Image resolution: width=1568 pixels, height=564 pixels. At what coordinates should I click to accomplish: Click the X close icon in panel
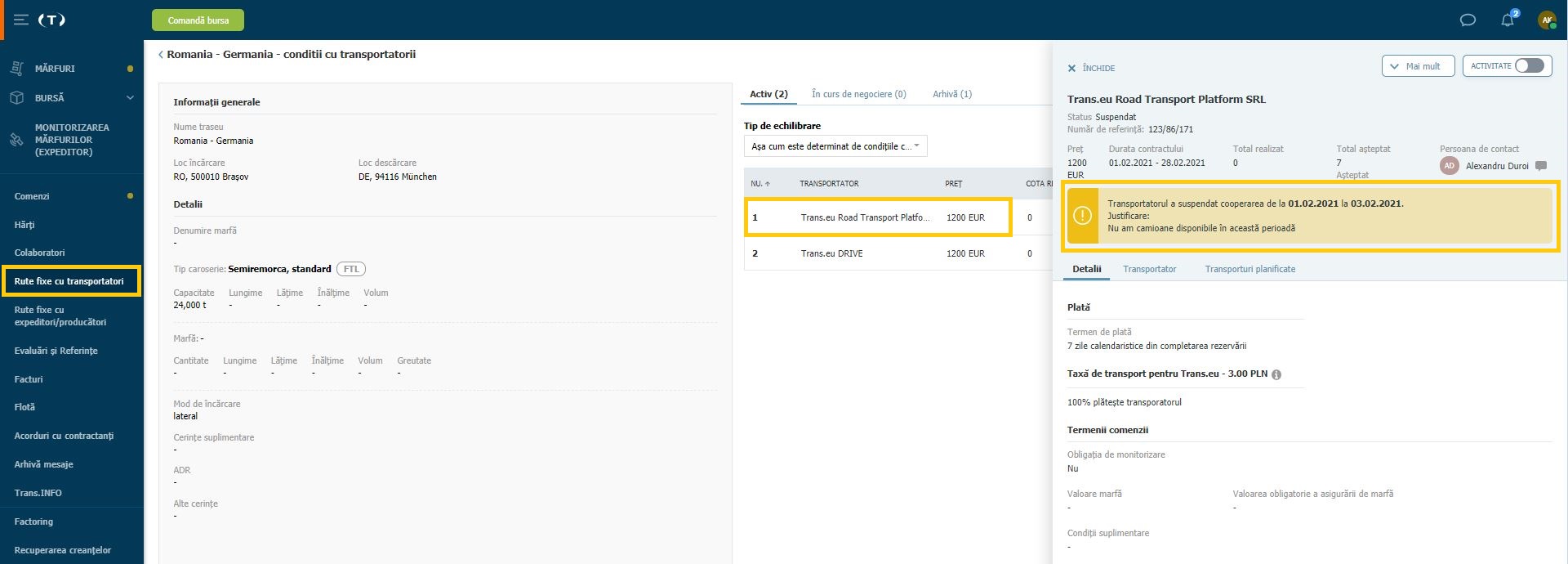pyautogui.click(x=1071, y=69)
